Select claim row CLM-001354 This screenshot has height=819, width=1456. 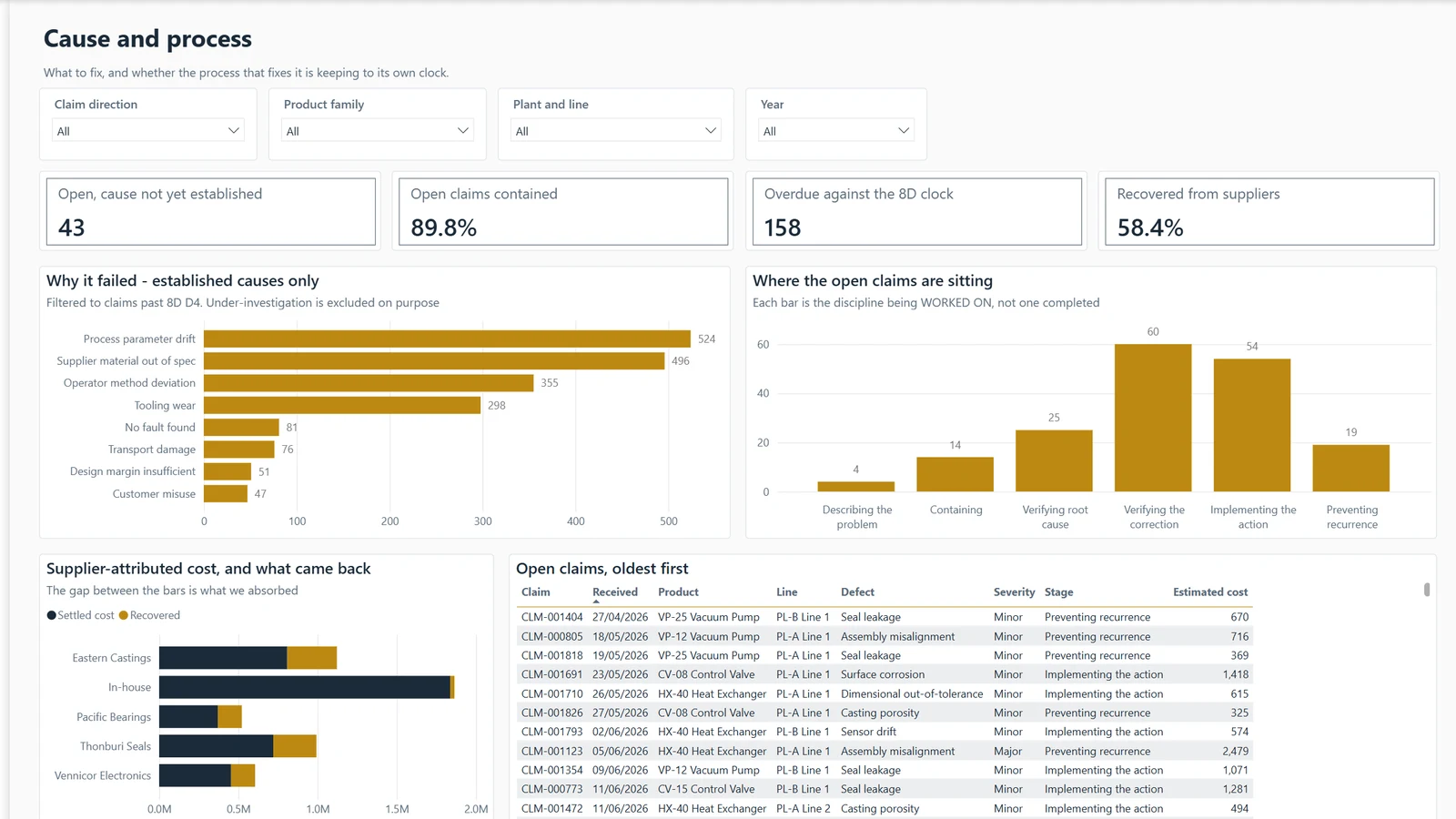(885, 771)
